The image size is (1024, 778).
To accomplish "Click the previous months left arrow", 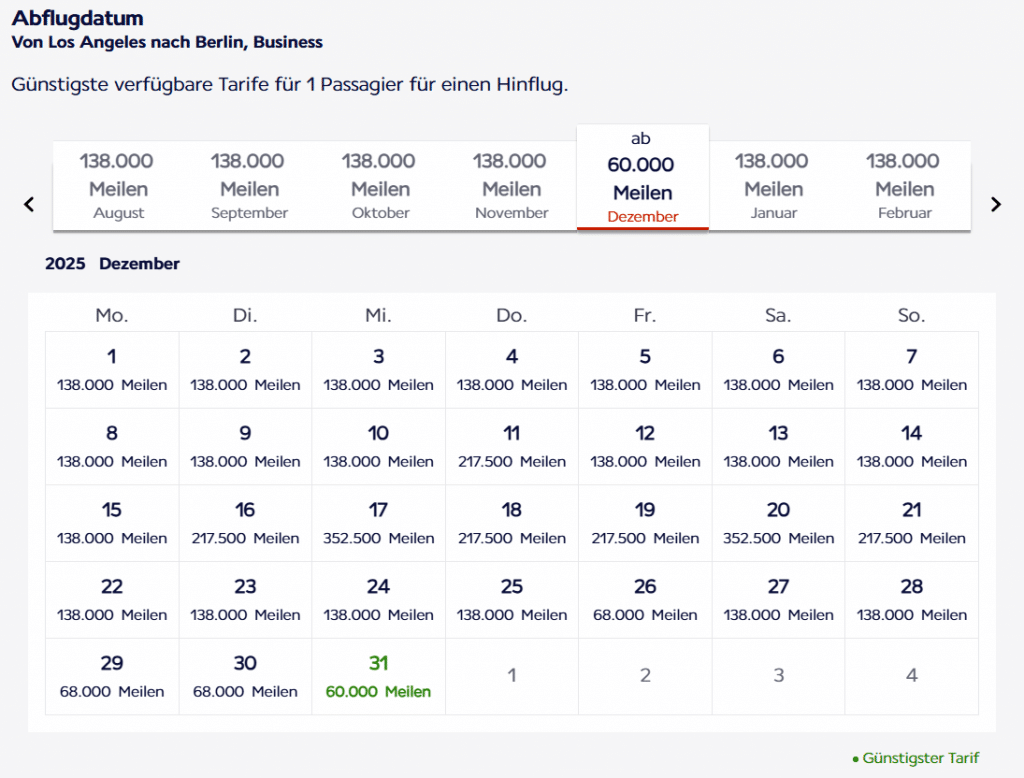I will coord(29,204).
